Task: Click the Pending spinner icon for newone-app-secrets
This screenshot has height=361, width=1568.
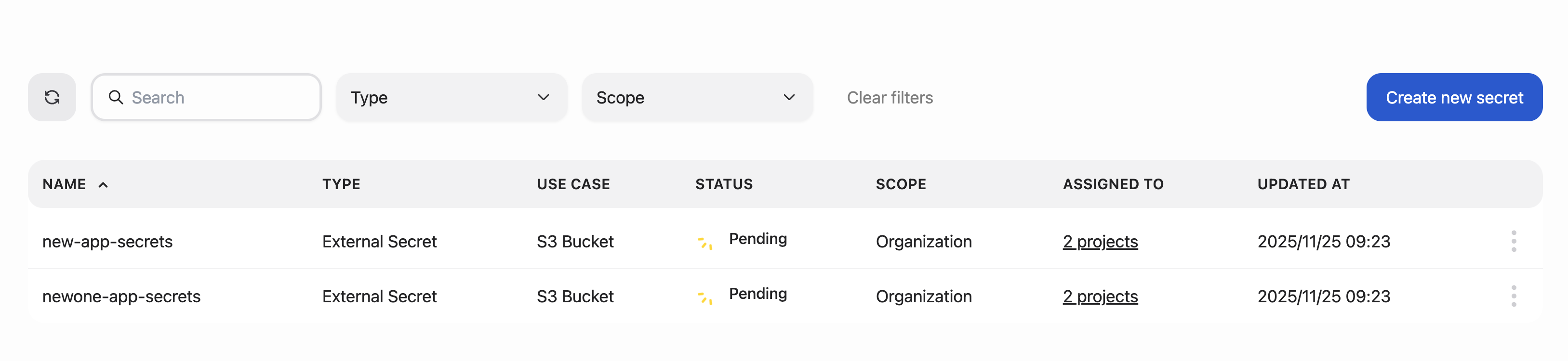Action: click(x=705, y=298)
